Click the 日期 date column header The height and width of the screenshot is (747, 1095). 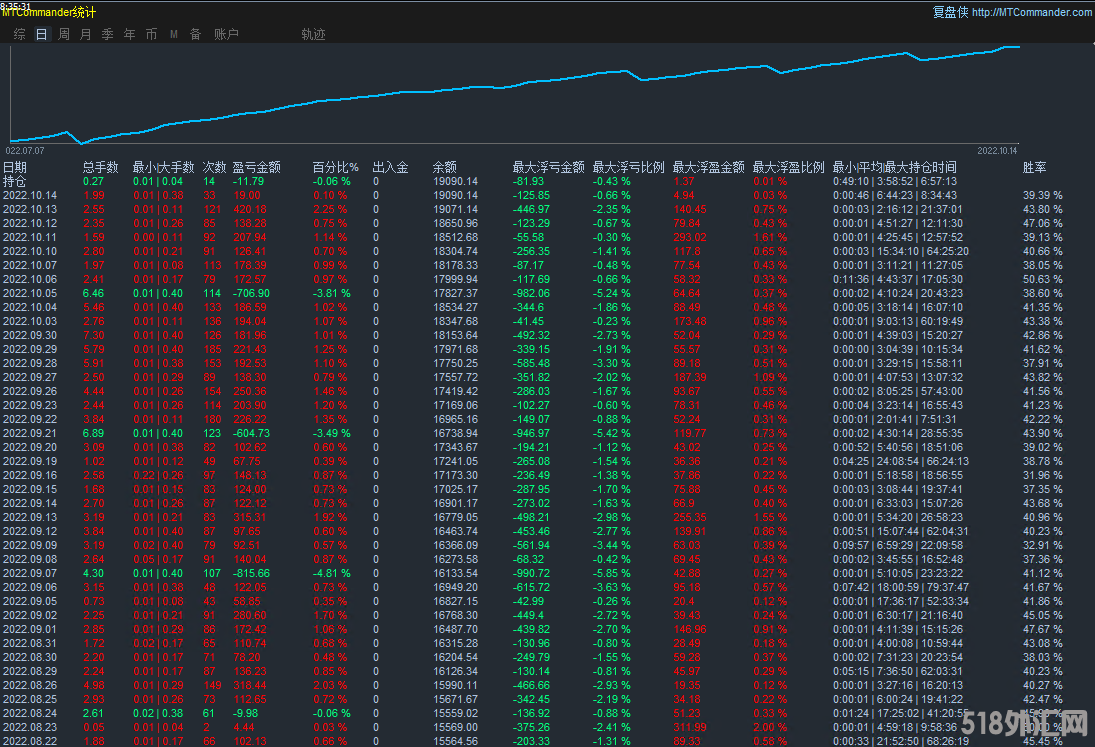[x=15, y=167]
